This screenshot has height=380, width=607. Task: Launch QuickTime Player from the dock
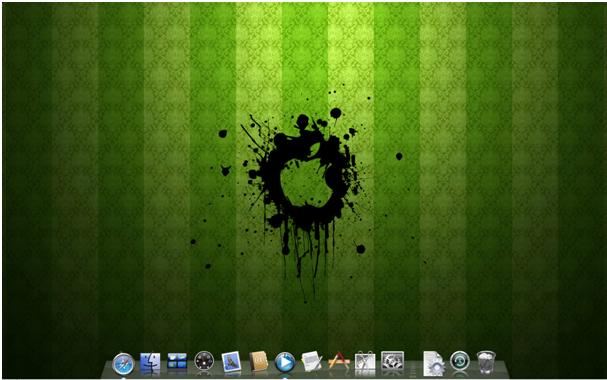285,363
